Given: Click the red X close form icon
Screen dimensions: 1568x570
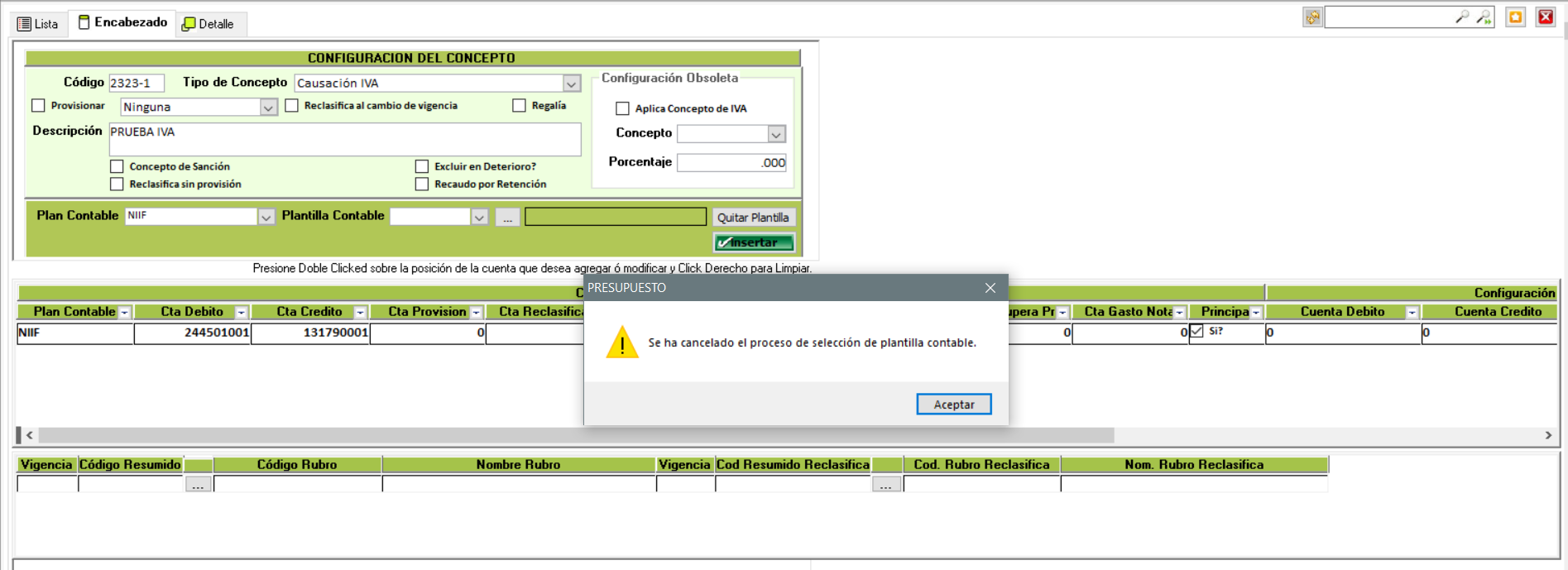Looking at the screenshot, I should tap(1546, 17).
